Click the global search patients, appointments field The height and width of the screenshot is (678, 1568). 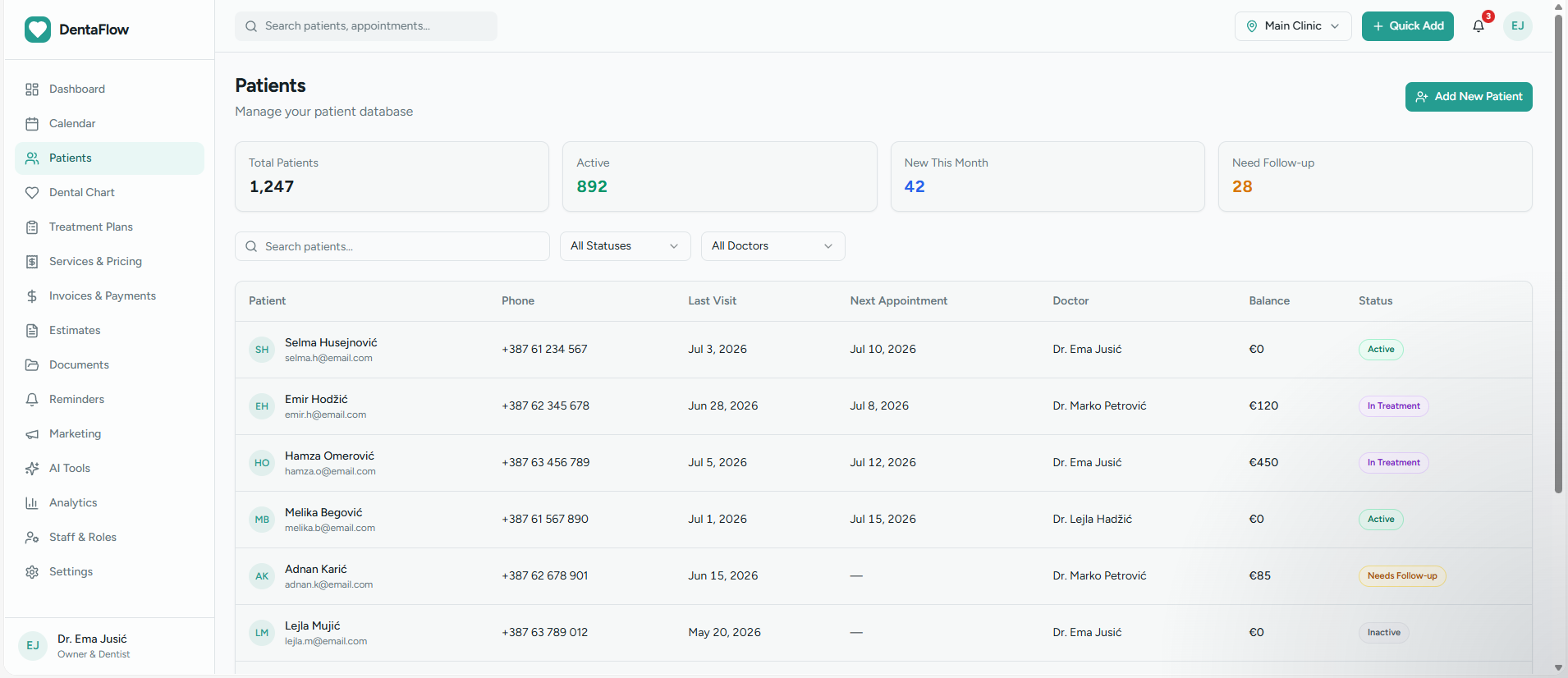(x=366, y=26)
